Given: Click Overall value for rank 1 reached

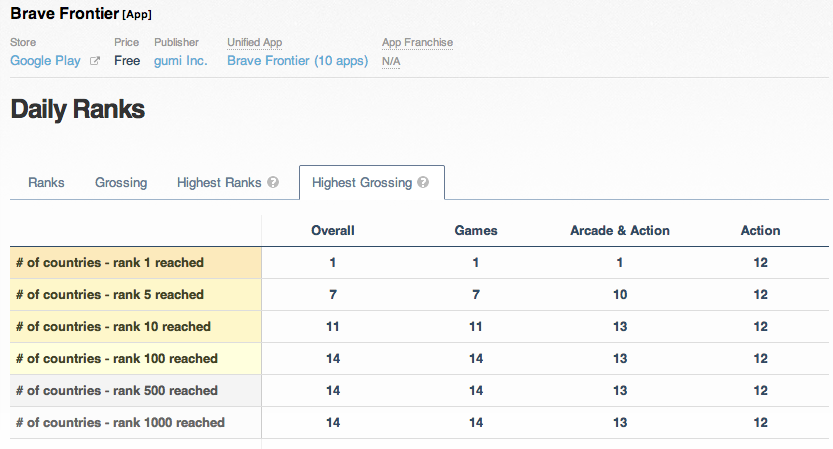Looking at the screenshot, I should (333, 262).
